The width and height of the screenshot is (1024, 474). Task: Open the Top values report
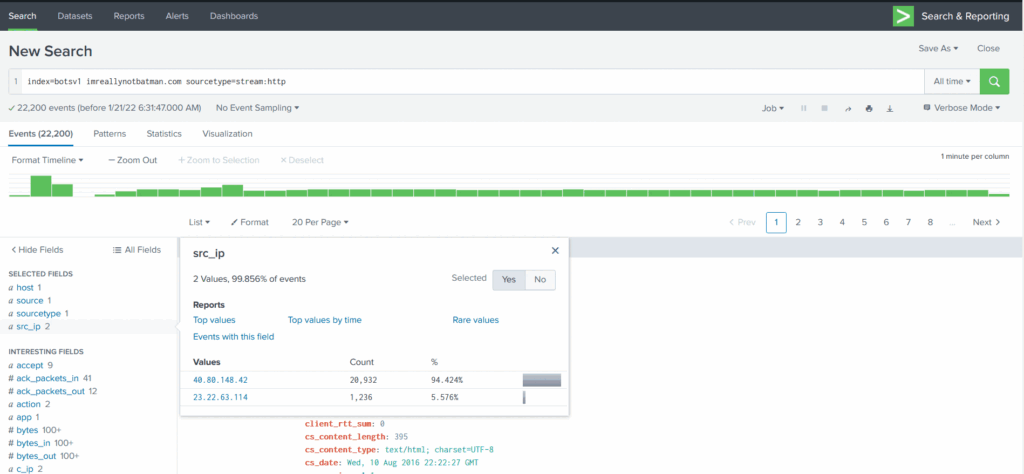214,320
